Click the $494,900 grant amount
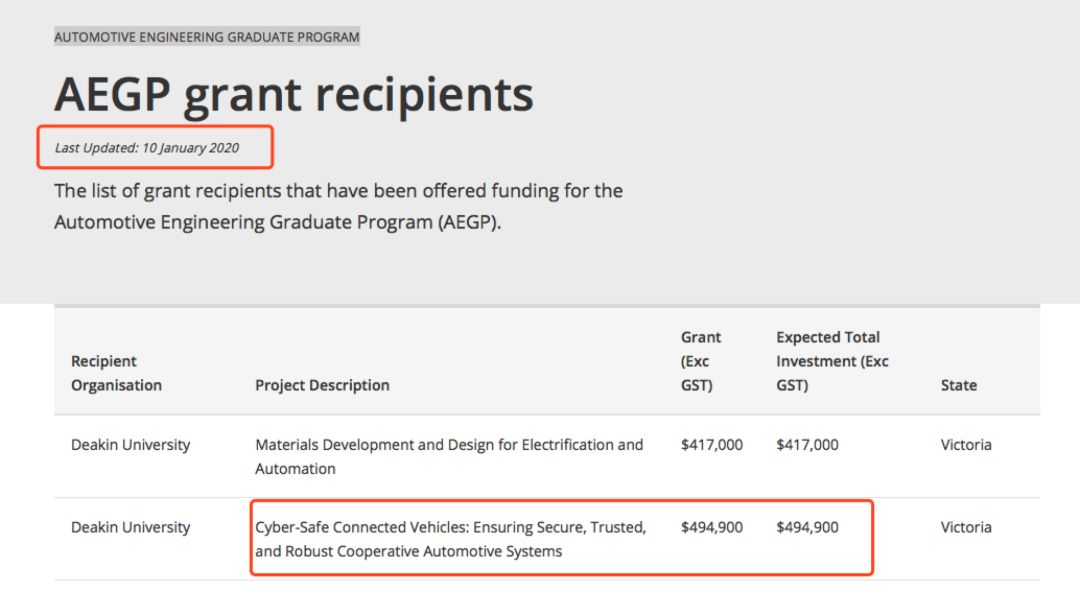Screen dimensions: 1080x591 (x=711, y=528)
